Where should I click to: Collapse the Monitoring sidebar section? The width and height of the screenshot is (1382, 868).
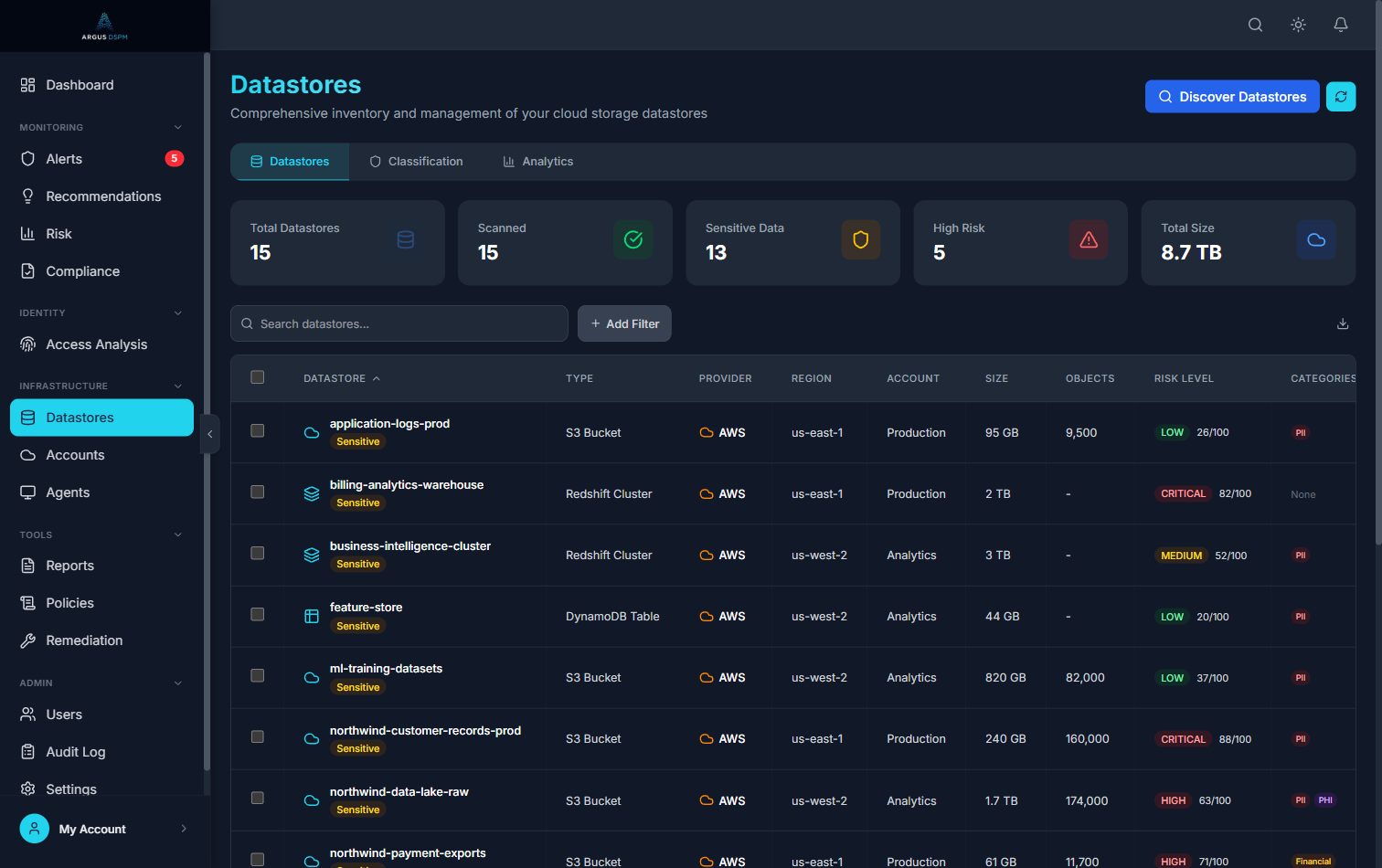click(x=178, y=127)
